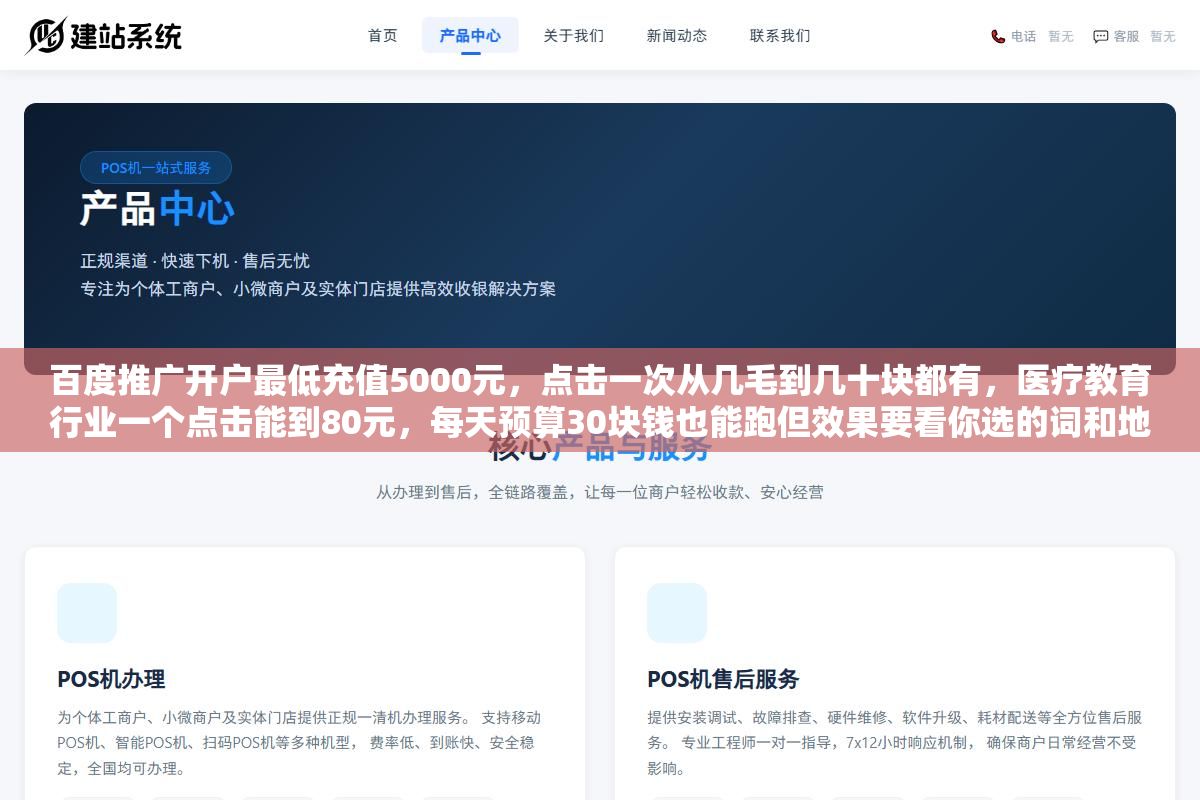The image size is (1200, 800).
Task: Click the red phone icon
Action: [998, 36]
